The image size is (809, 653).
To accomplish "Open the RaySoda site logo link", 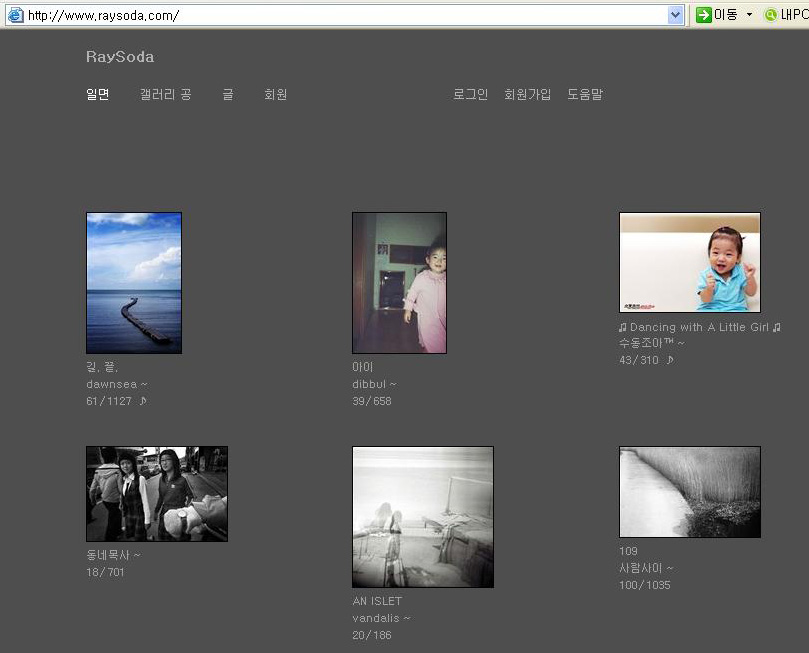I will point(120,57).
